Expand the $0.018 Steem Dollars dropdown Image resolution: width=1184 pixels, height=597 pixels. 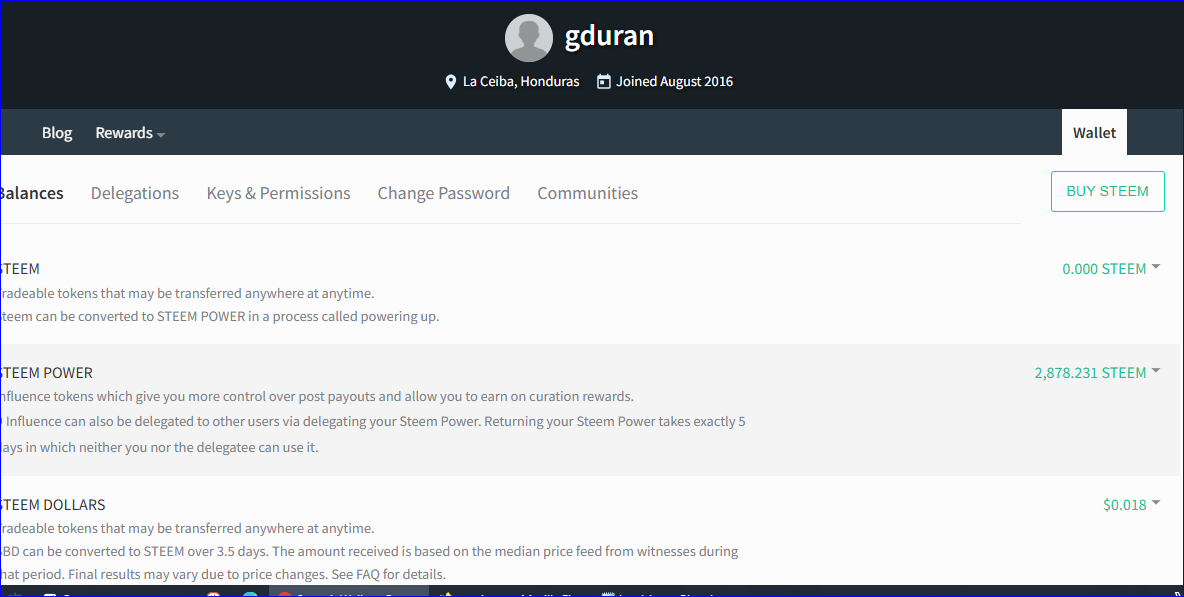click(x=1131, y=505)
